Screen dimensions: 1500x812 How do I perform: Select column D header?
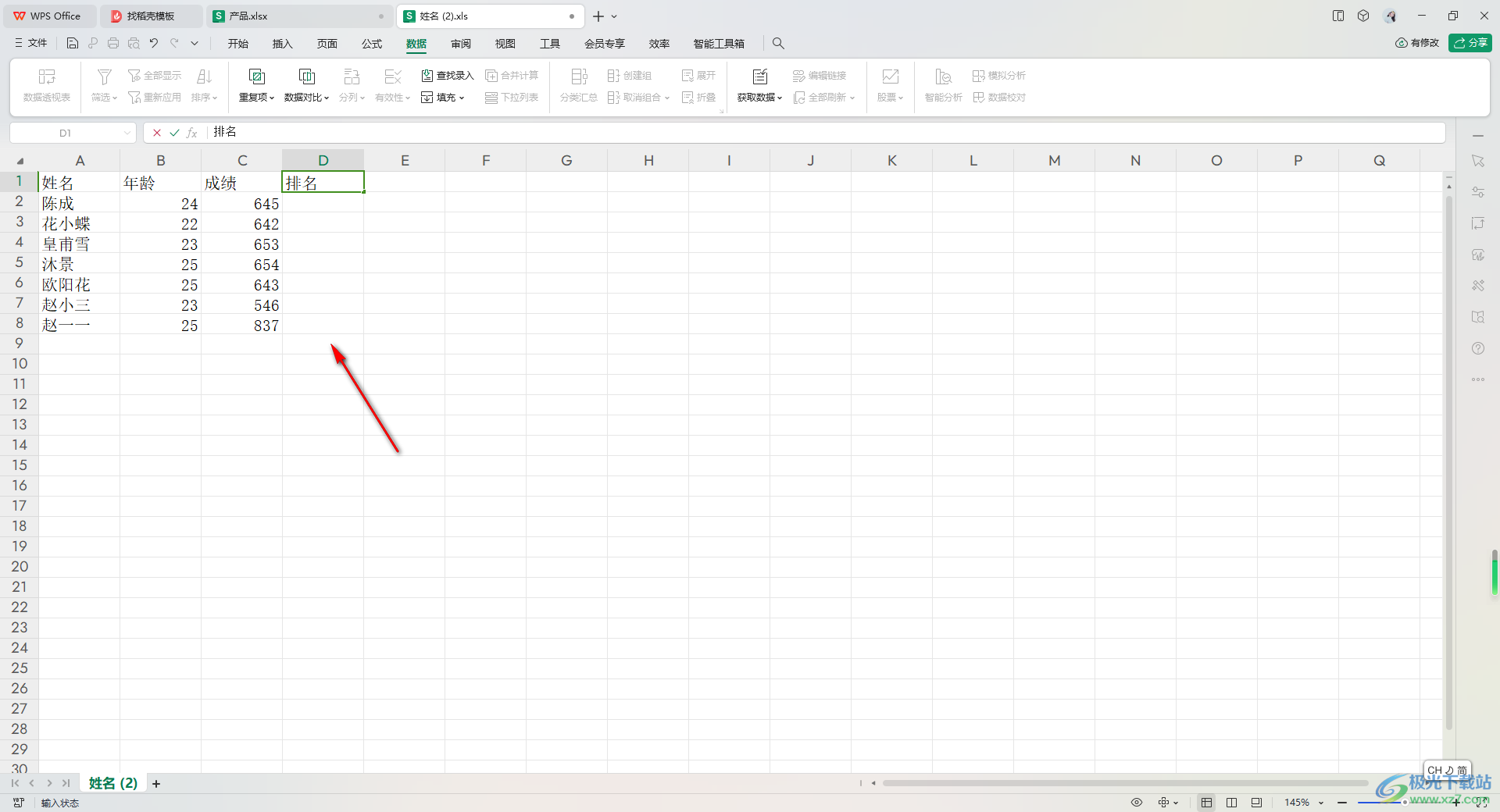(x=323, y=160)
